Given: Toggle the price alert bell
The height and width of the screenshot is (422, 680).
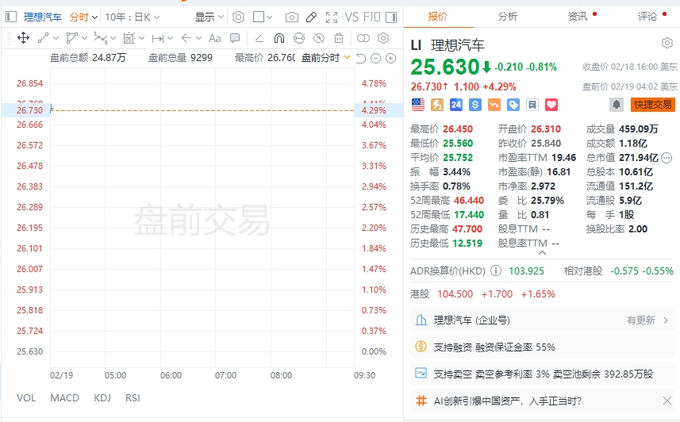Looking at the screenshot, I should (616, 105).
